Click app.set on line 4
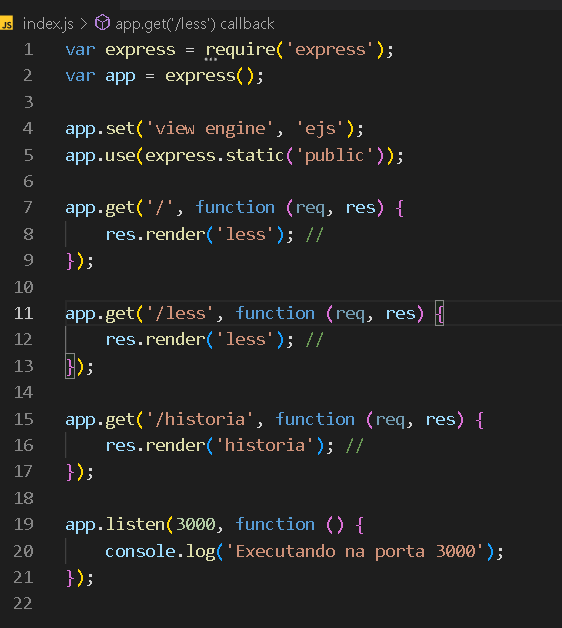Screen dimensions: 562x628 [x=100, y=129]
